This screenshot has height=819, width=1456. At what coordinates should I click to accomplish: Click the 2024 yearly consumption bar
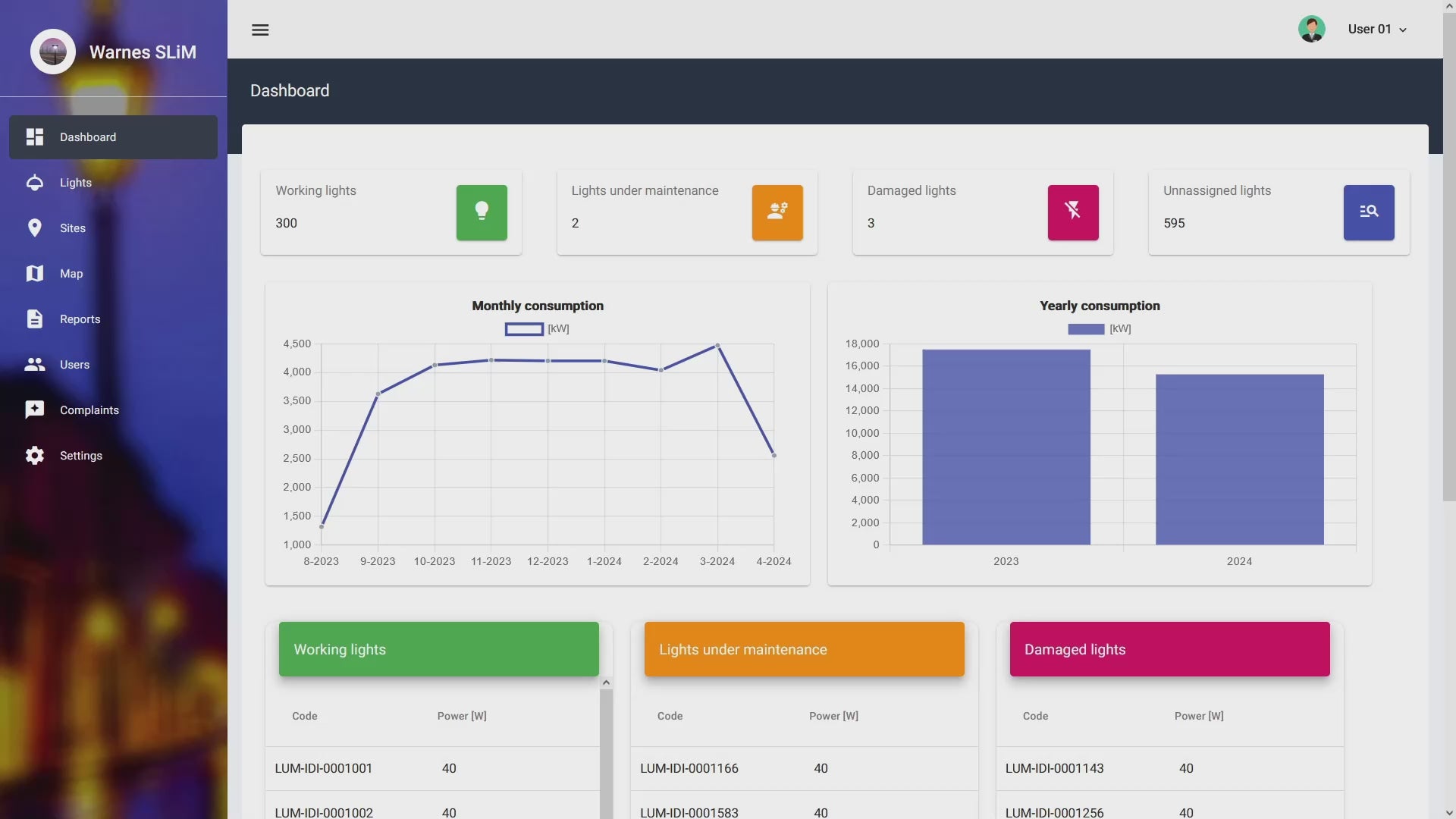click(1240, 460)
